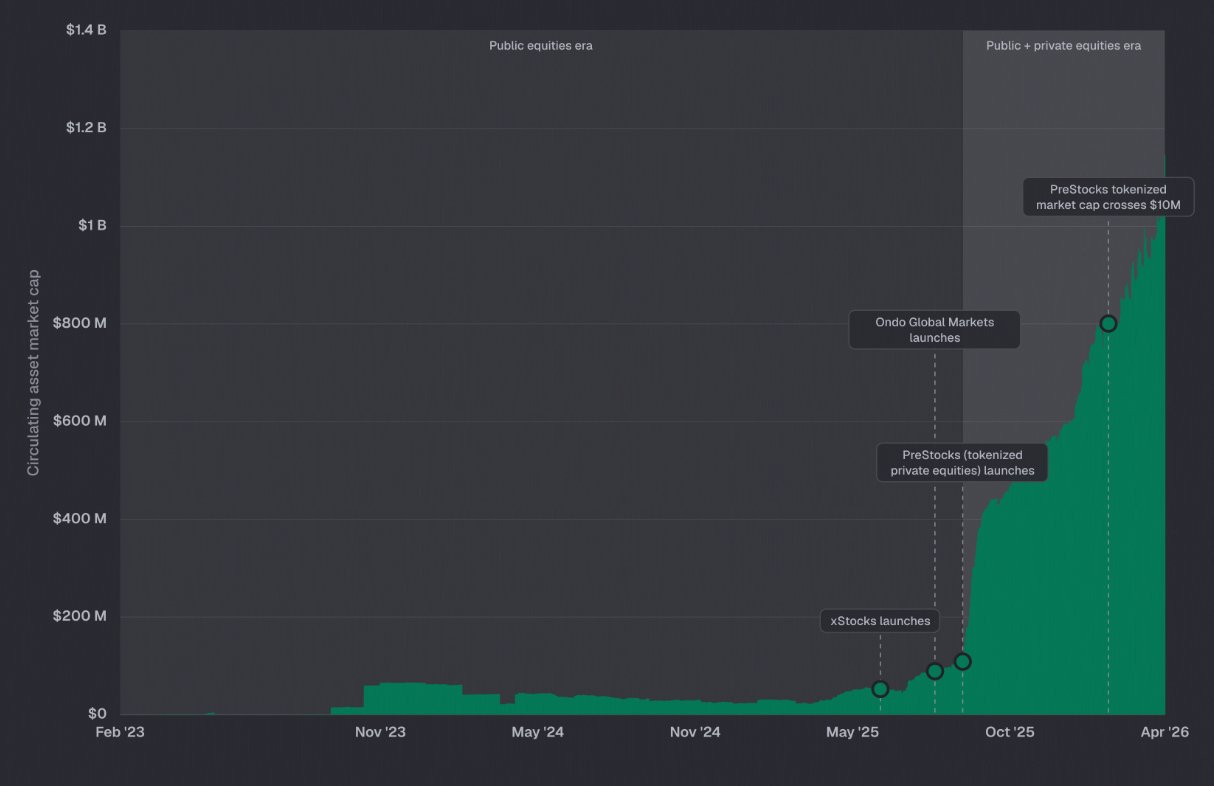The width and height of the screenshot is (1214, 786).
Task: Click the PreStocks $10M crossing circle marker
Action: (x=1108, y=323)
